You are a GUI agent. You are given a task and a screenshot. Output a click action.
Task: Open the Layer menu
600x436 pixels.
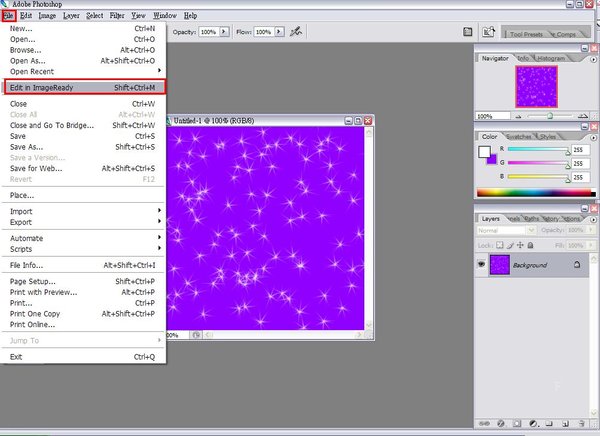pos(71,16)
